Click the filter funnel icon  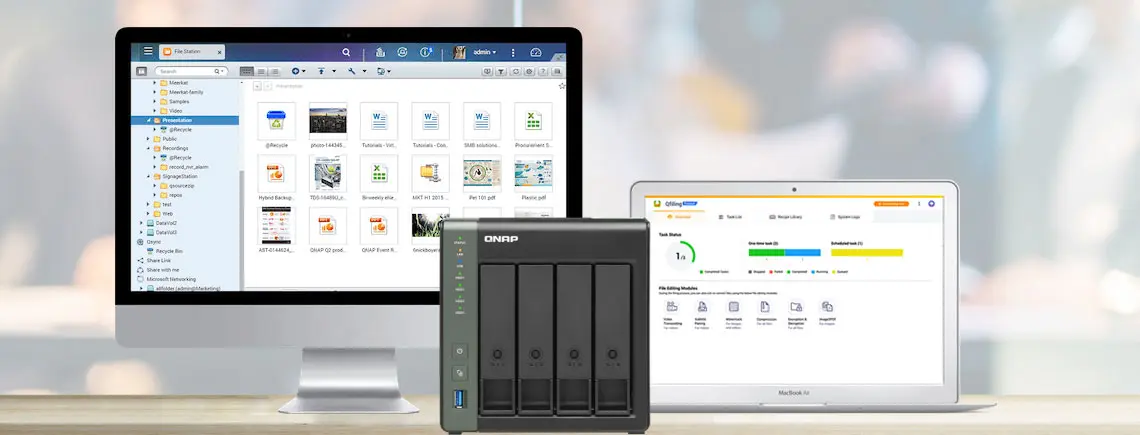pyautogui.click(x=501, y=71)
